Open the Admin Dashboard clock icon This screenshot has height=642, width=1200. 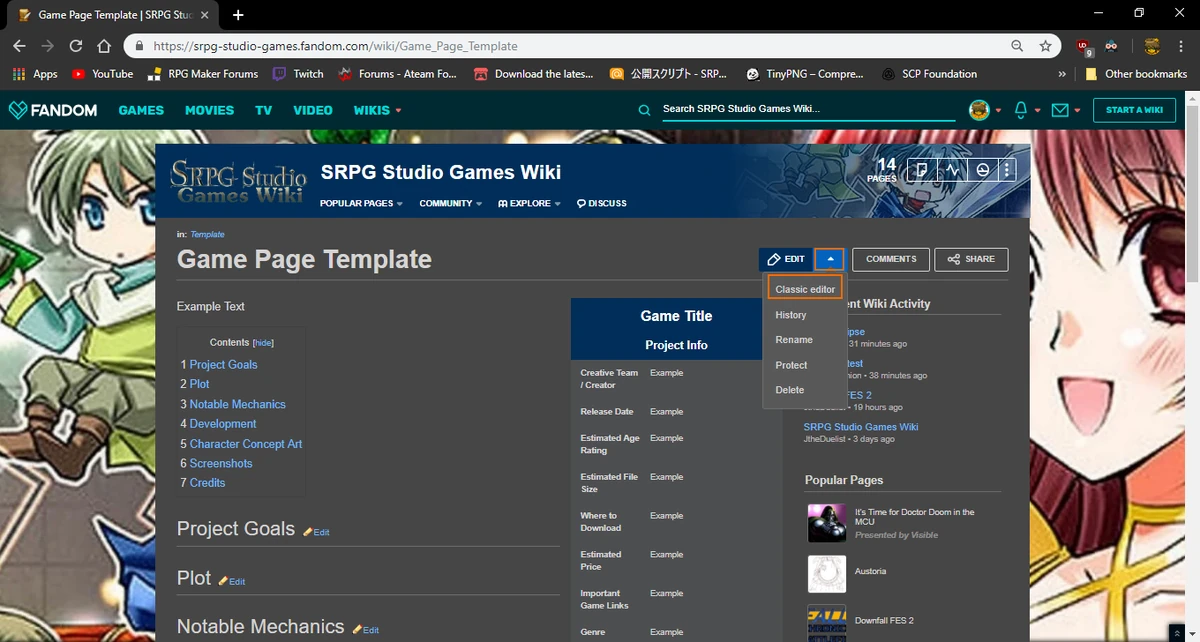(982, 169)
